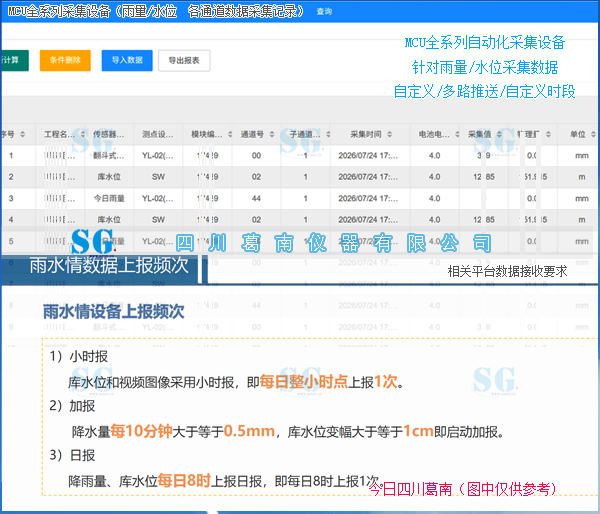600x514 pixels.
Task: Click the unit m cell in row 2
Action: tap(582, 177)
